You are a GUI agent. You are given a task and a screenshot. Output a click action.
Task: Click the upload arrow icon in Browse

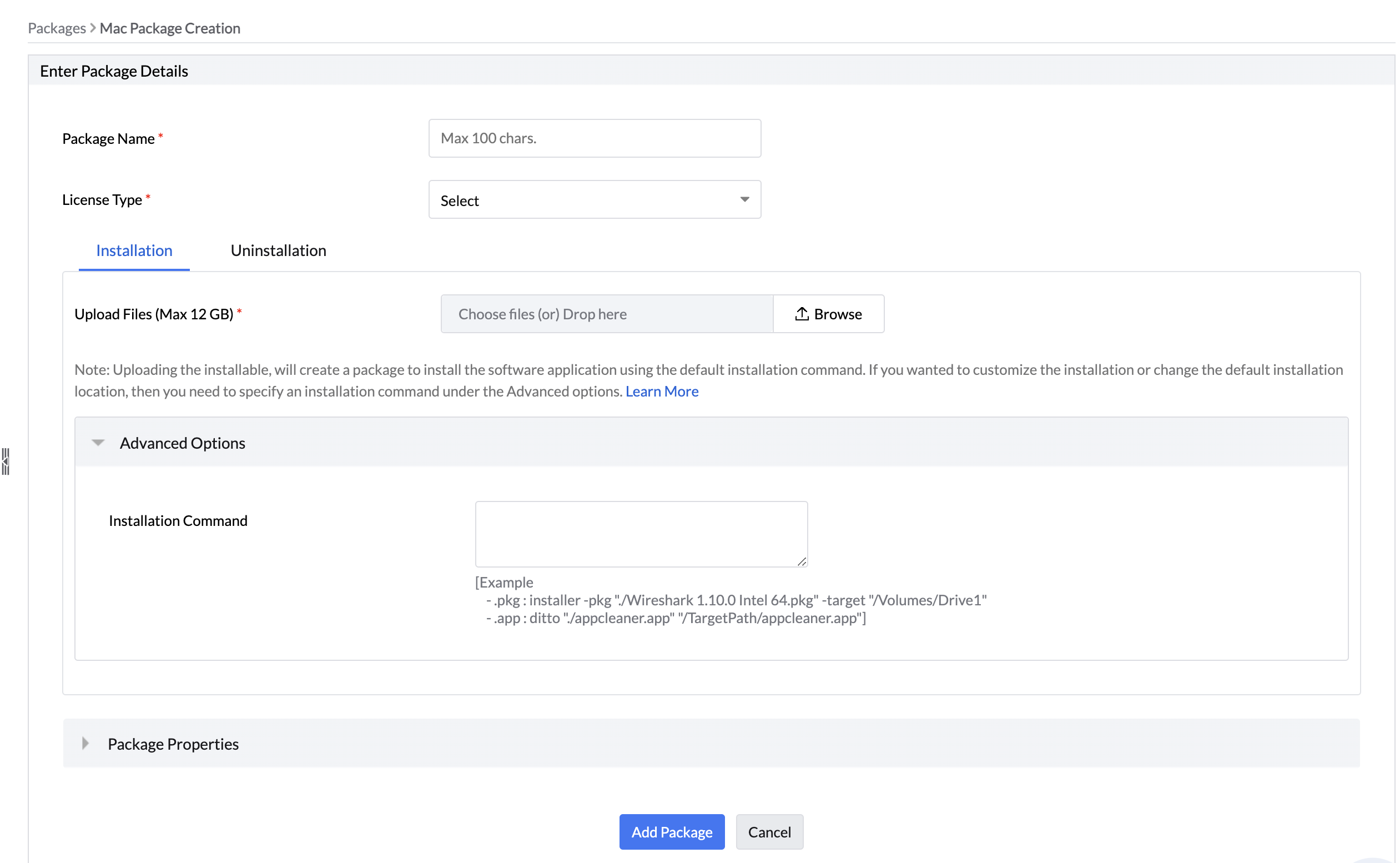pyautogui.click(x=802, y=314)
